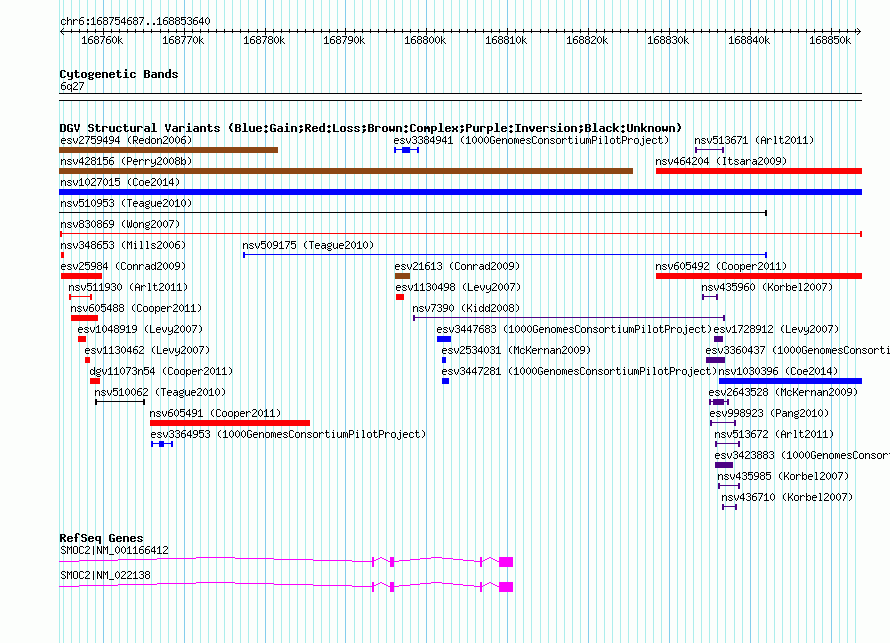The image size is (890, 643).
Task: Click the nsv436710 (Korbel2007) label
Action: 787,497
